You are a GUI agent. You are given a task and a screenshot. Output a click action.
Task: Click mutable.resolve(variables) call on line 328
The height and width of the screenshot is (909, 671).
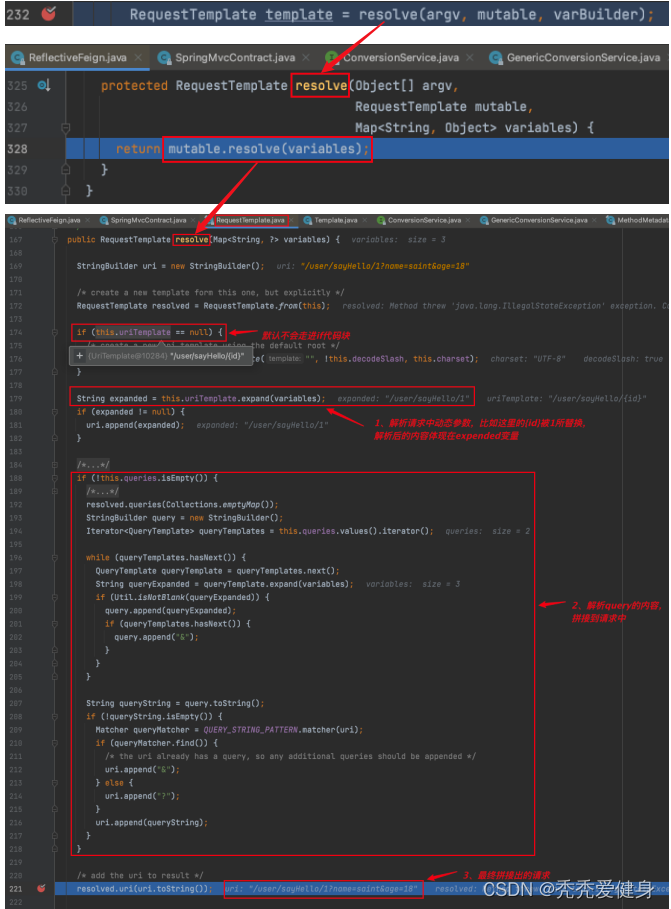pos(268,149)
